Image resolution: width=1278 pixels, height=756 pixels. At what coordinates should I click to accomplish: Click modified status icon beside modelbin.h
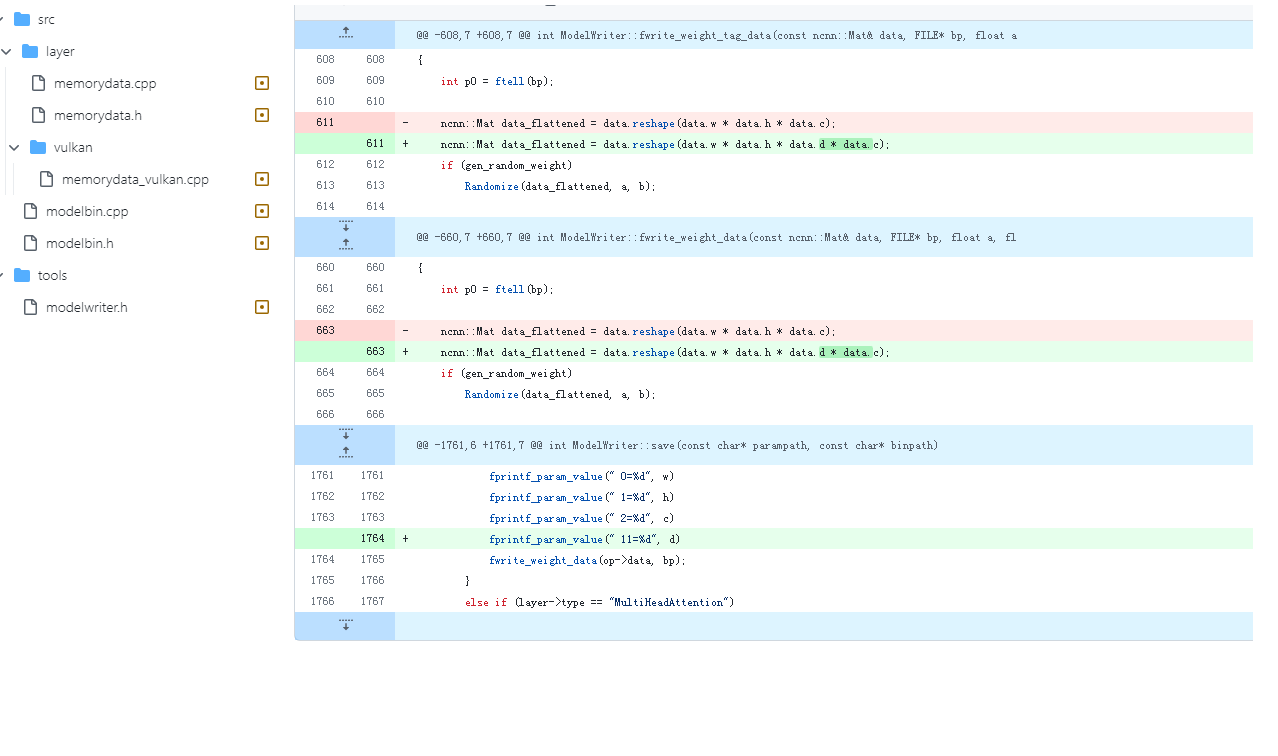pos(262,243)
